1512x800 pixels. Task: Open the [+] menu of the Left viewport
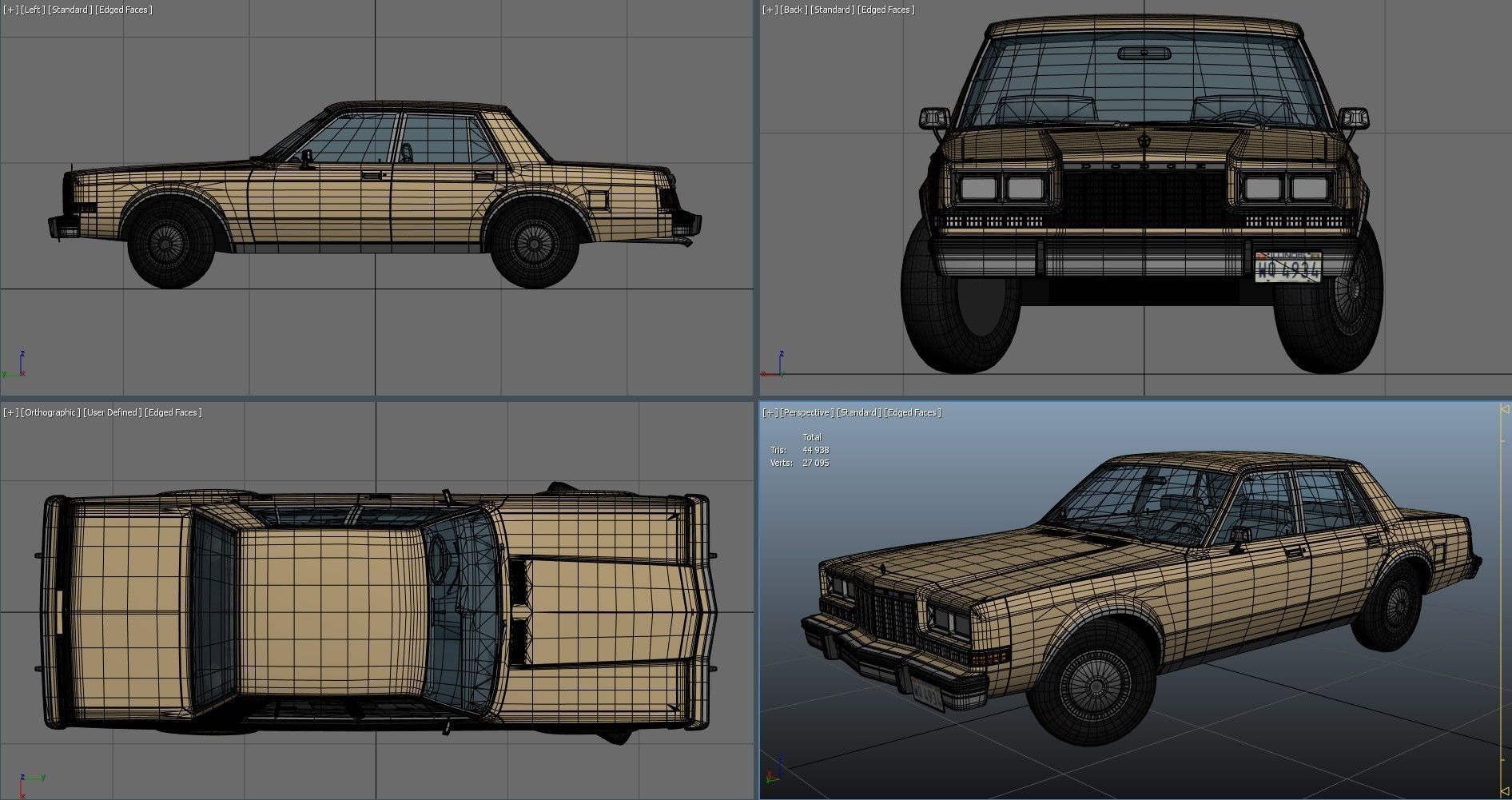pyautogui.click(x=11, y=10)
